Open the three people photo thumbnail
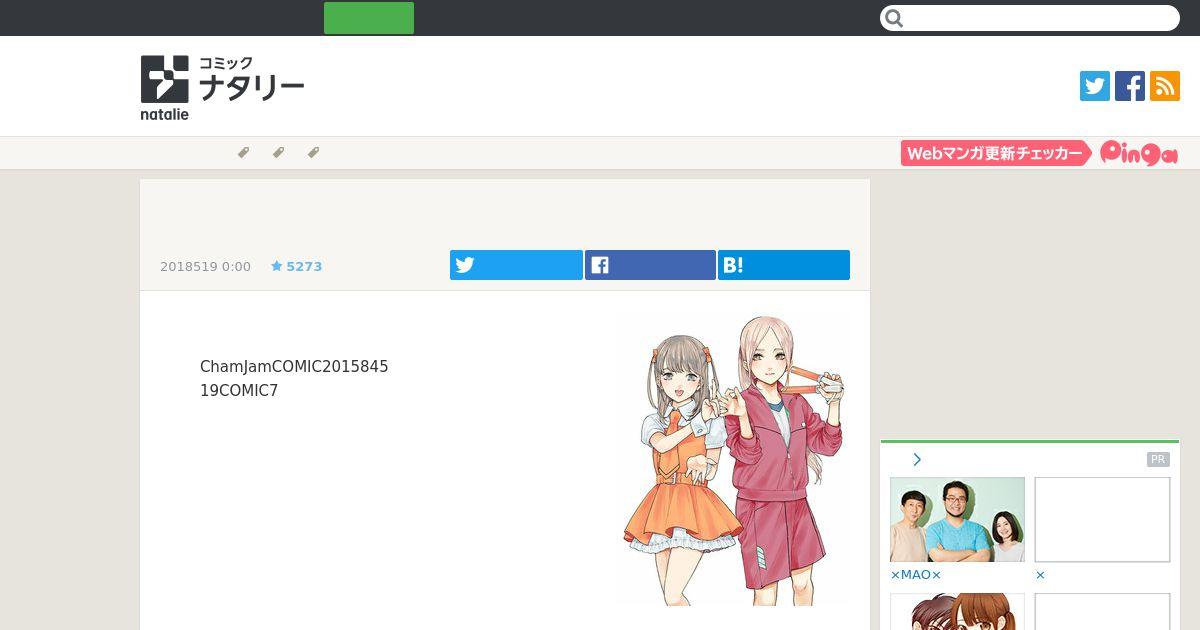Screen dimensions: 1200x630 pos(957,519)
